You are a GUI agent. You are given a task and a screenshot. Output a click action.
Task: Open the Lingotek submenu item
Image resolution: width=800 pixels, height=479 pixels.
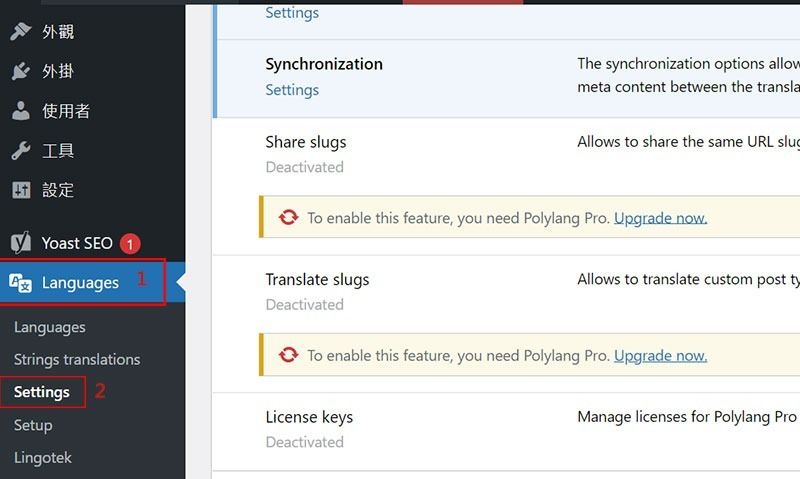(x=43, y=458)
